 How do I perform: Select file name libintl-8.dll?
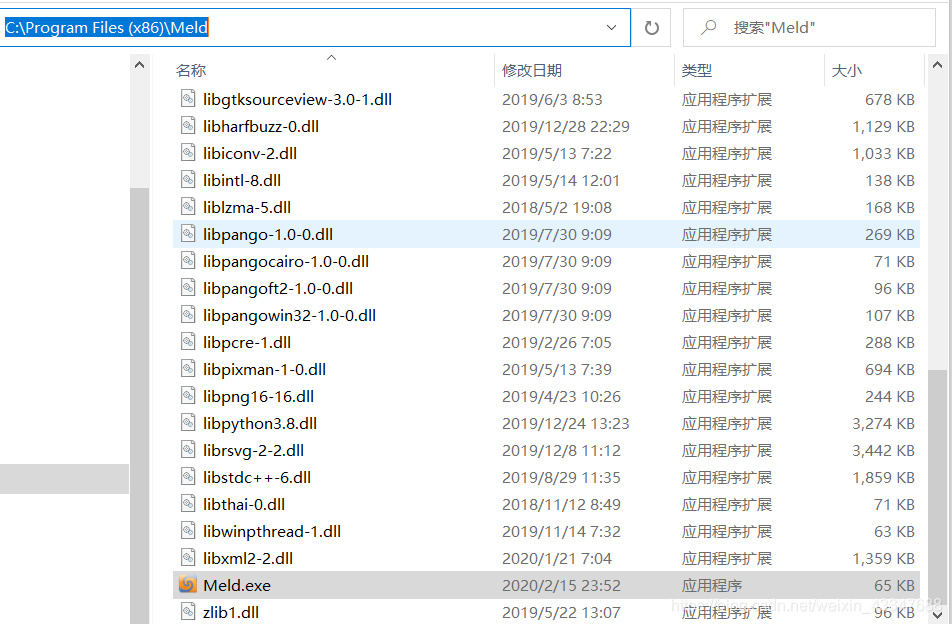point(242,180)
